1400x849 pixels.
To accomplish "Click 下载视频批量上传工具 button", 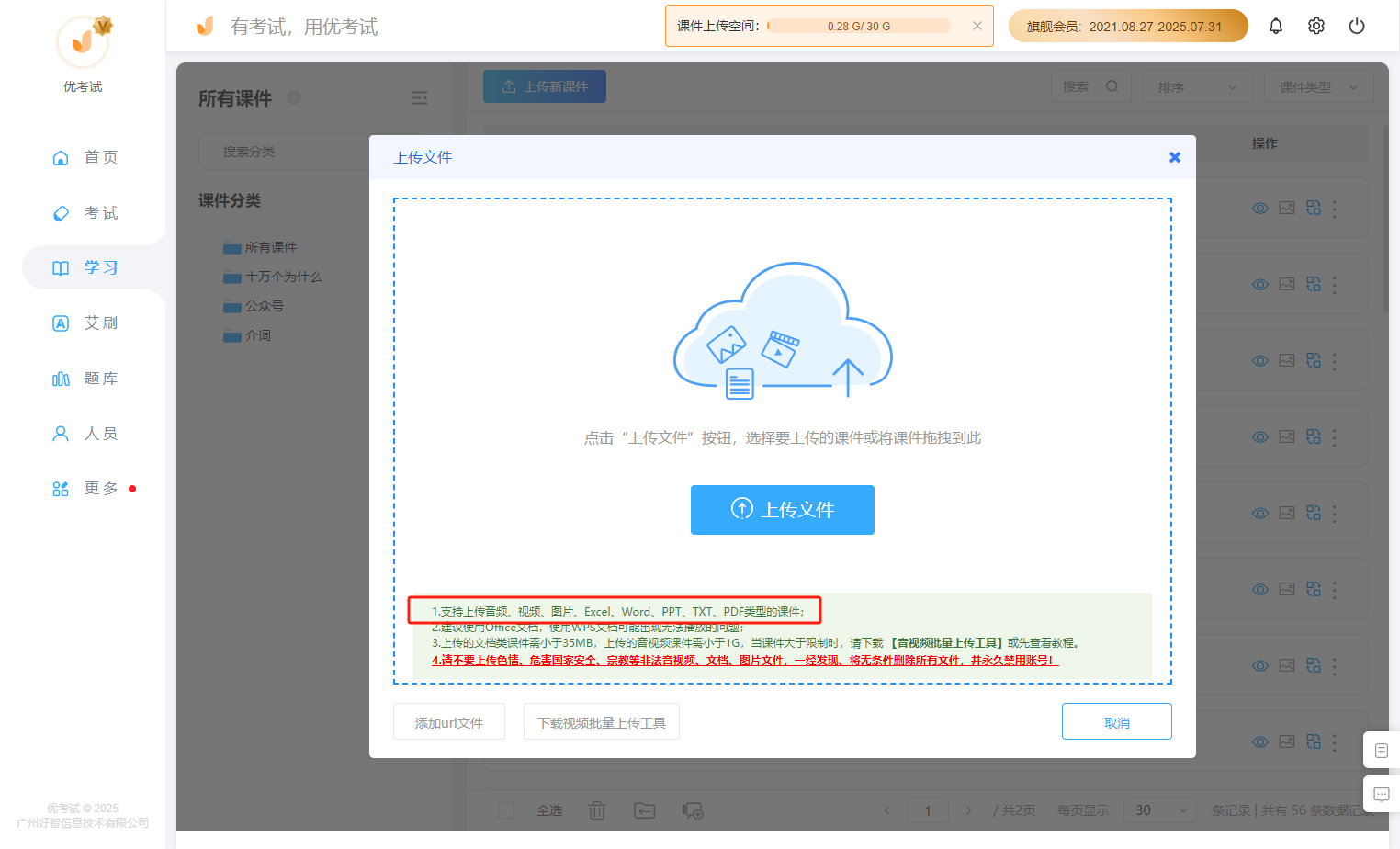I will [602, 721].
